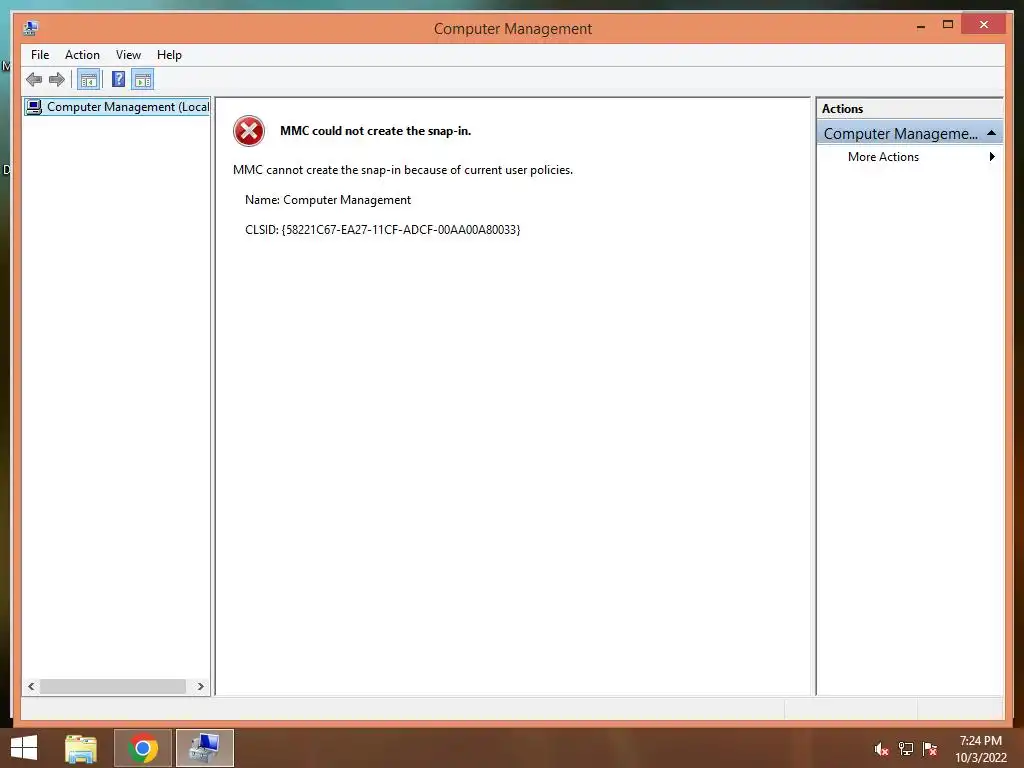Click the taskbar clock showing 7:24 PM
The width and height of the screenshot is (1024, 768).
tap(980, 749)
